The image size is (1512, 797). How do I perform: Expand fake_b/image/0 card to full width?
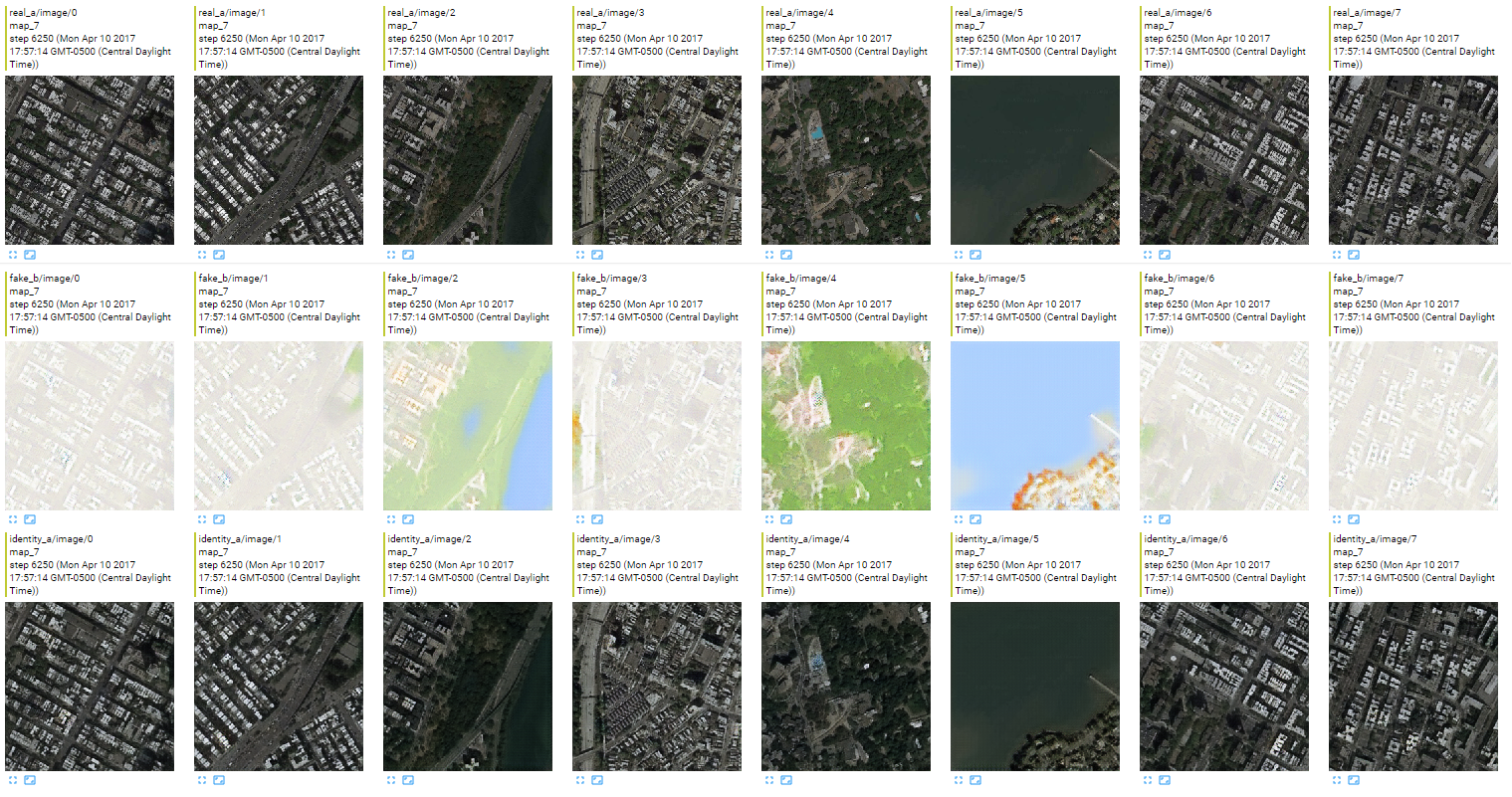click(13, 519)
